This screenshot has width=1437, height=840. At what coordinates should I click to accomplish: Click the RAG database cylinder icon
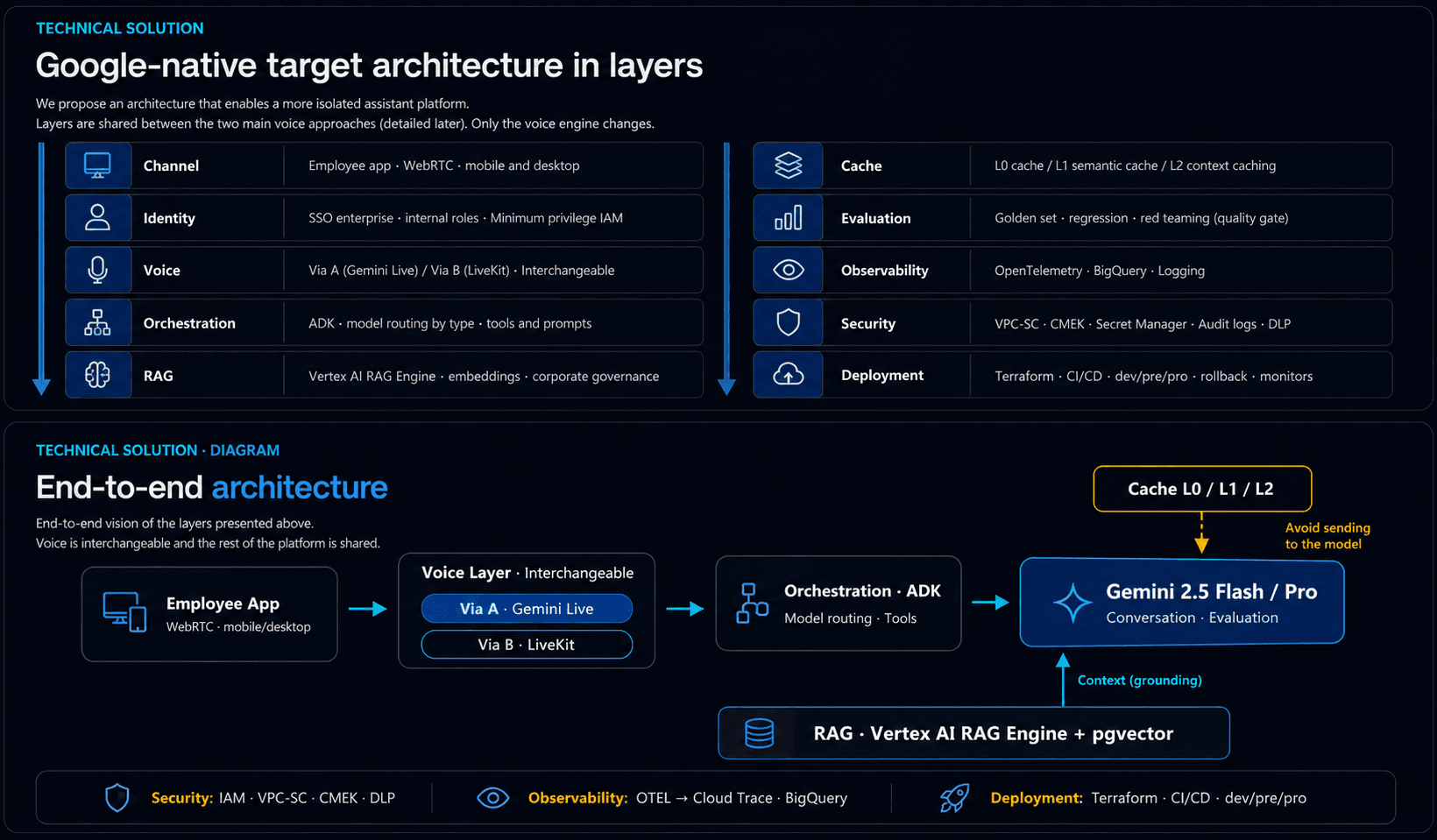(759, 734)
